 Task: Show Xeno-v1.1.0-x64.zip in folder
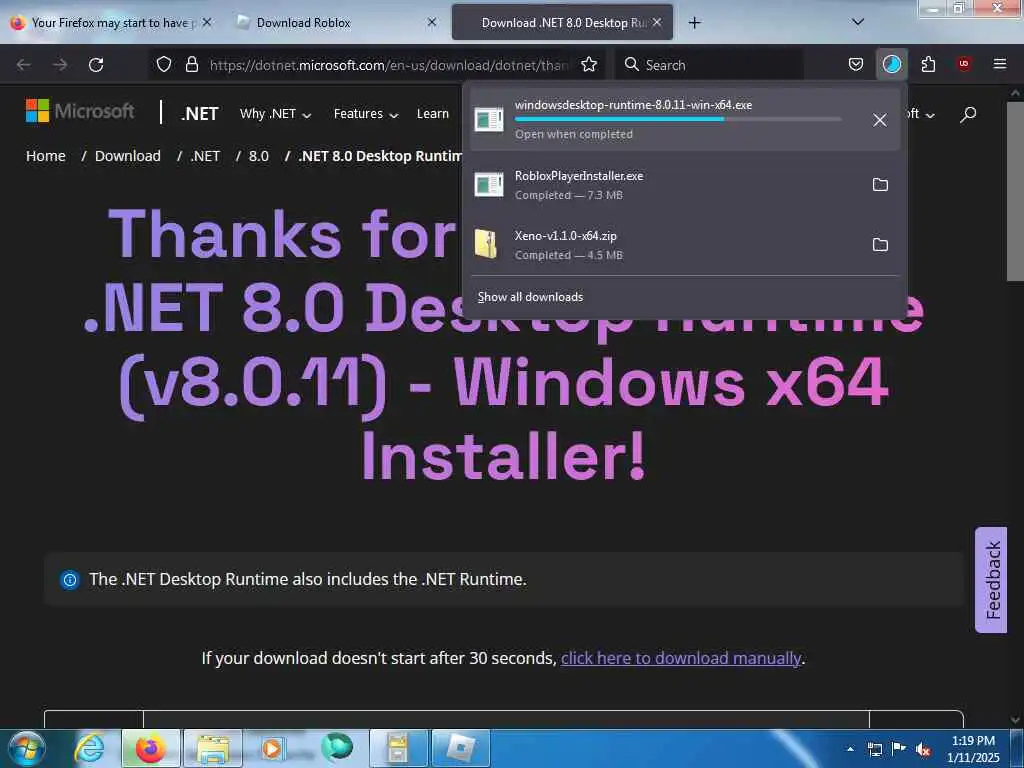point(880,245)
